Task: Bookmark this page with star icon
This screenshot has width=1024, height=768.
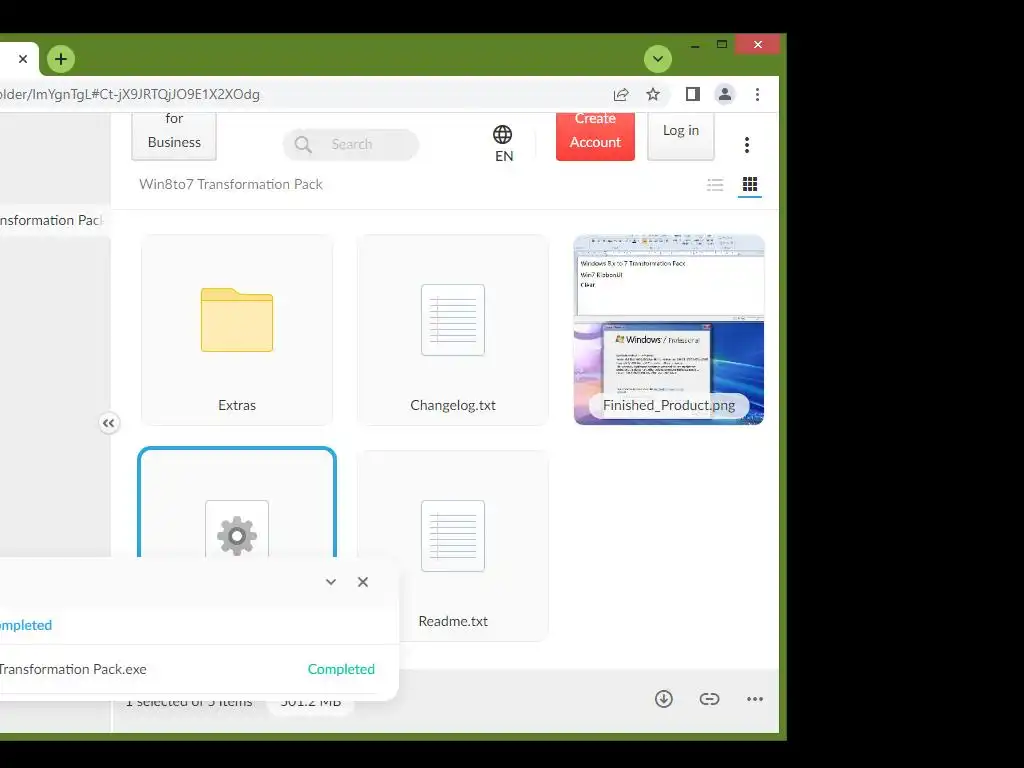Action: 653,95
